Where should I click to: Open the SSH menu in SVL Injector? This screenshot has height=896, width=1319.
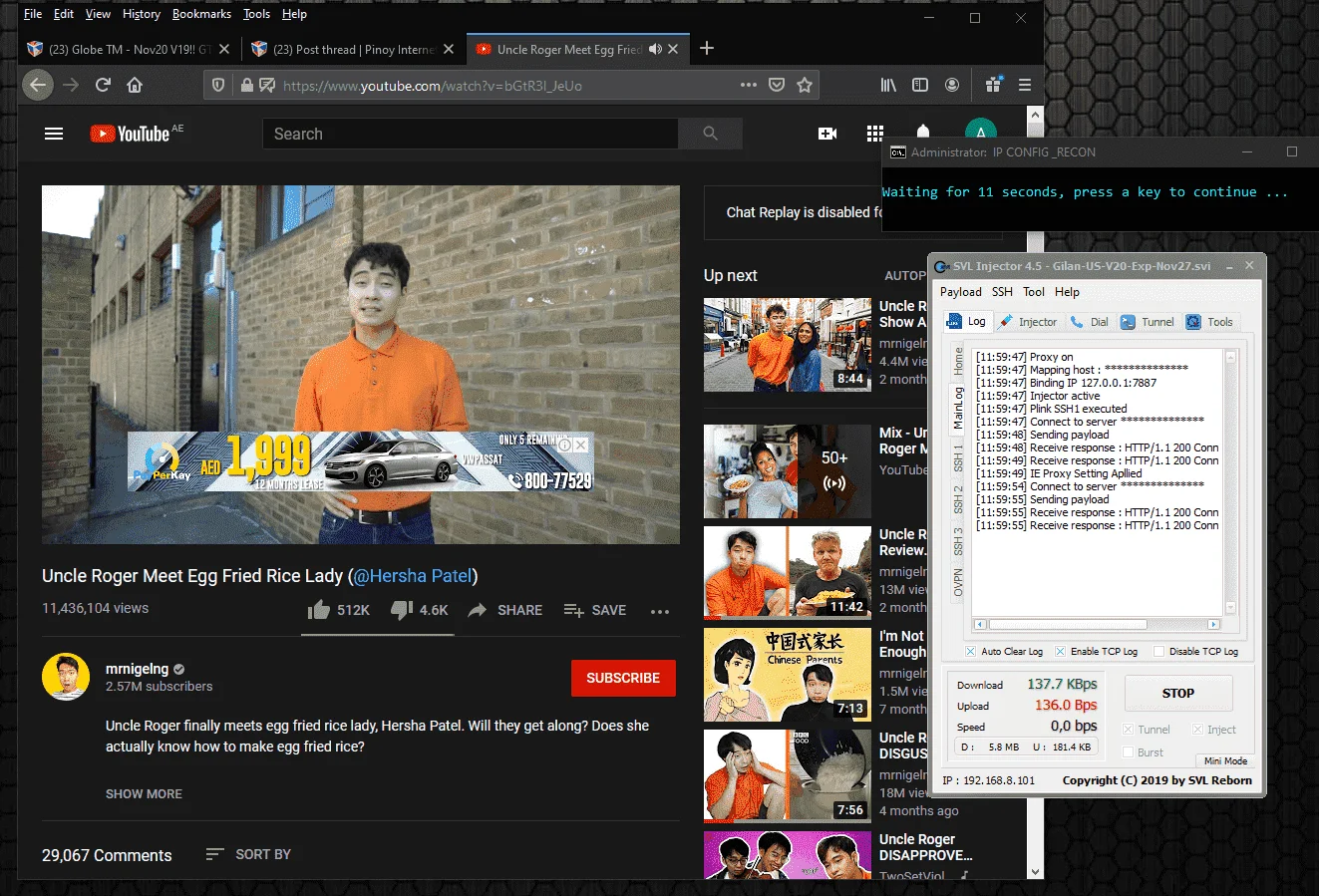point(1002,292)
